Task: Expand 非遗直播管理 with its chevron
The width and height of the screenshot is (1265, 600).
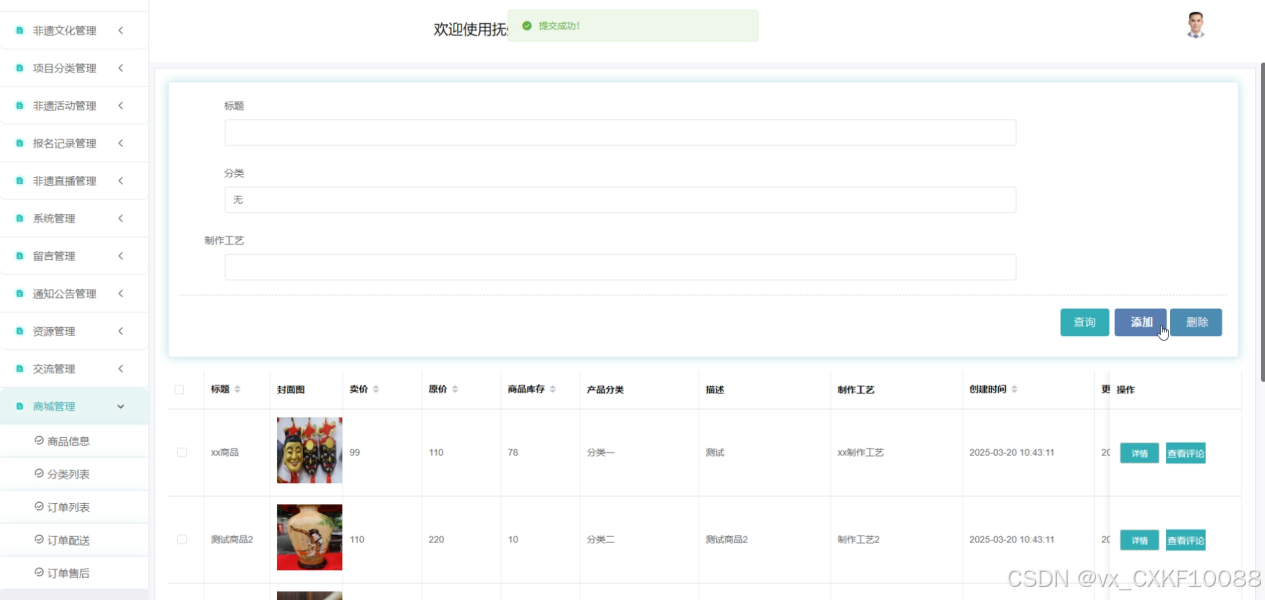Action: tap(121, 180)
